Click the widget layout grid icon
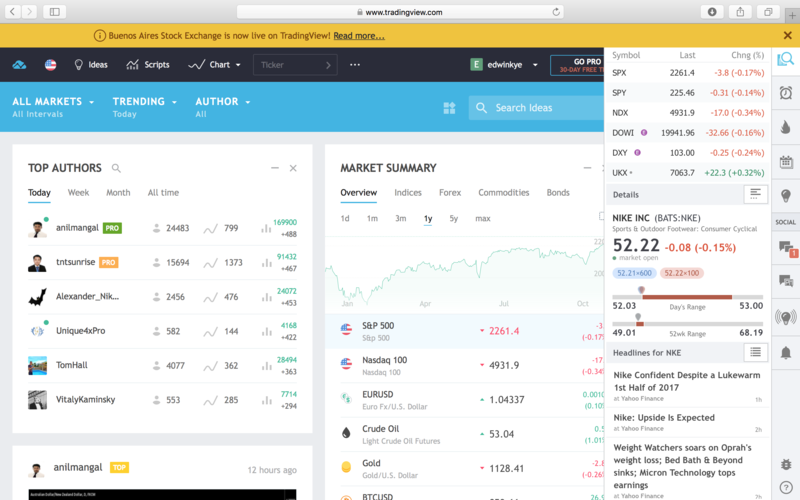 [449, 108]
